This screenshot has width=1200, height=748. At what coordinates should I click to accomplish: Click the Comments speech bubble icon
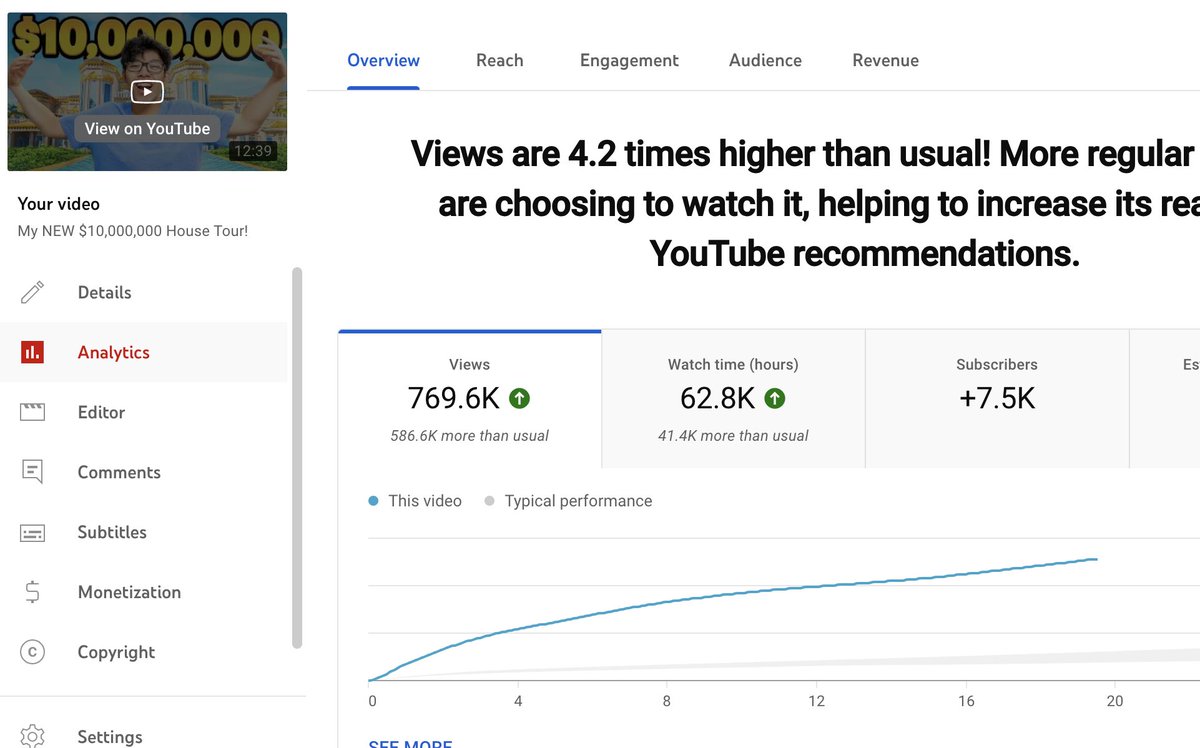click(x=32, y=472)
